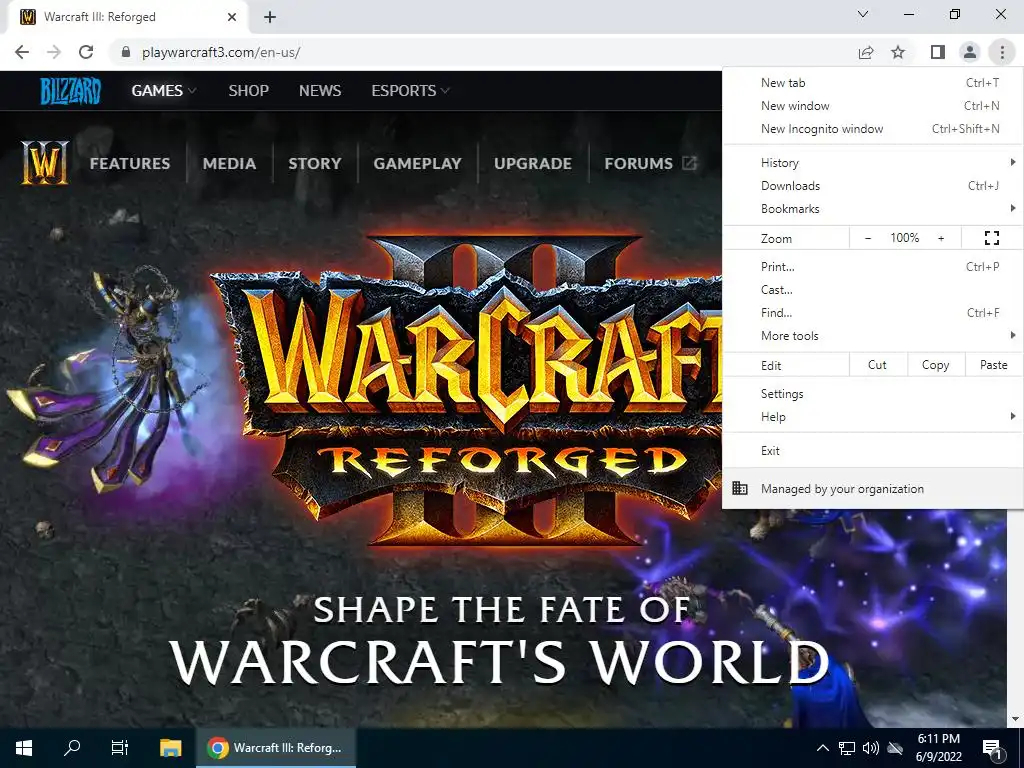The height and width of the screenshot is (768, 1024).
Task: Select New Incognito window
Action: [x=872, y=129]
